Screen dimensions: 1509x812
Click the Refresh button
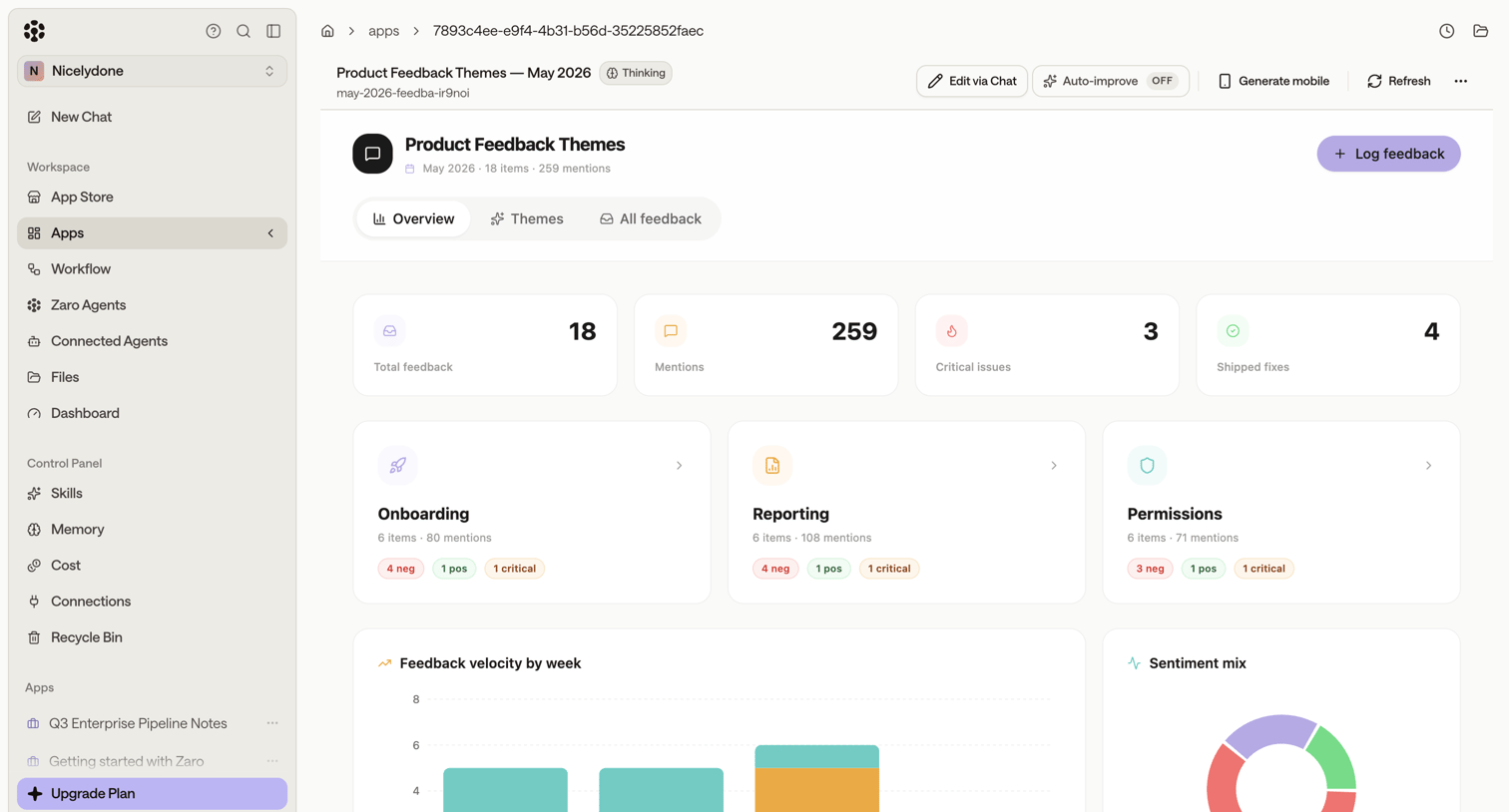[1398, 81]
